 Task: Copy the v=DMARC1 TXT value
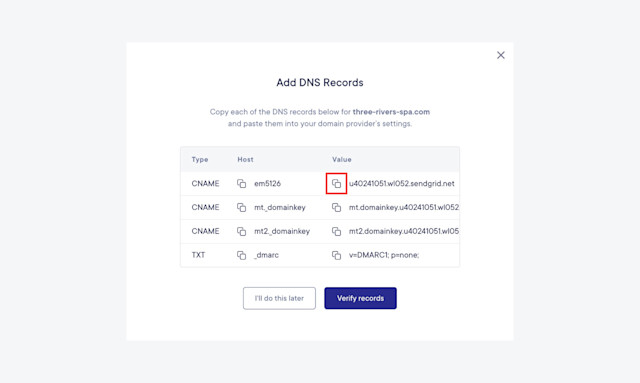(336, 255)
